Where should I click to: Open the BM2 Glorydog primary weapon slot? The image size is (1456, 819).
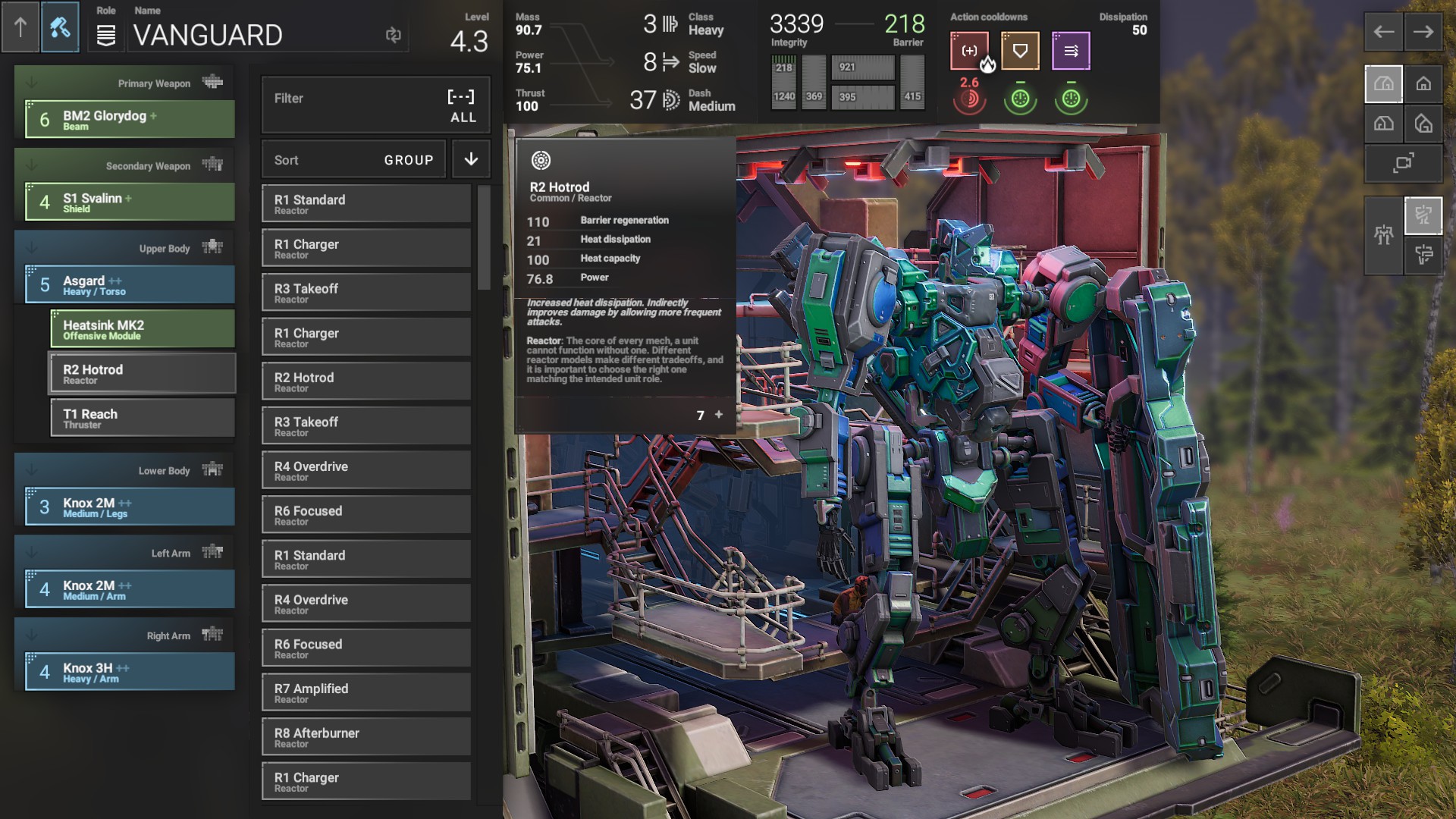coord(130,120)
